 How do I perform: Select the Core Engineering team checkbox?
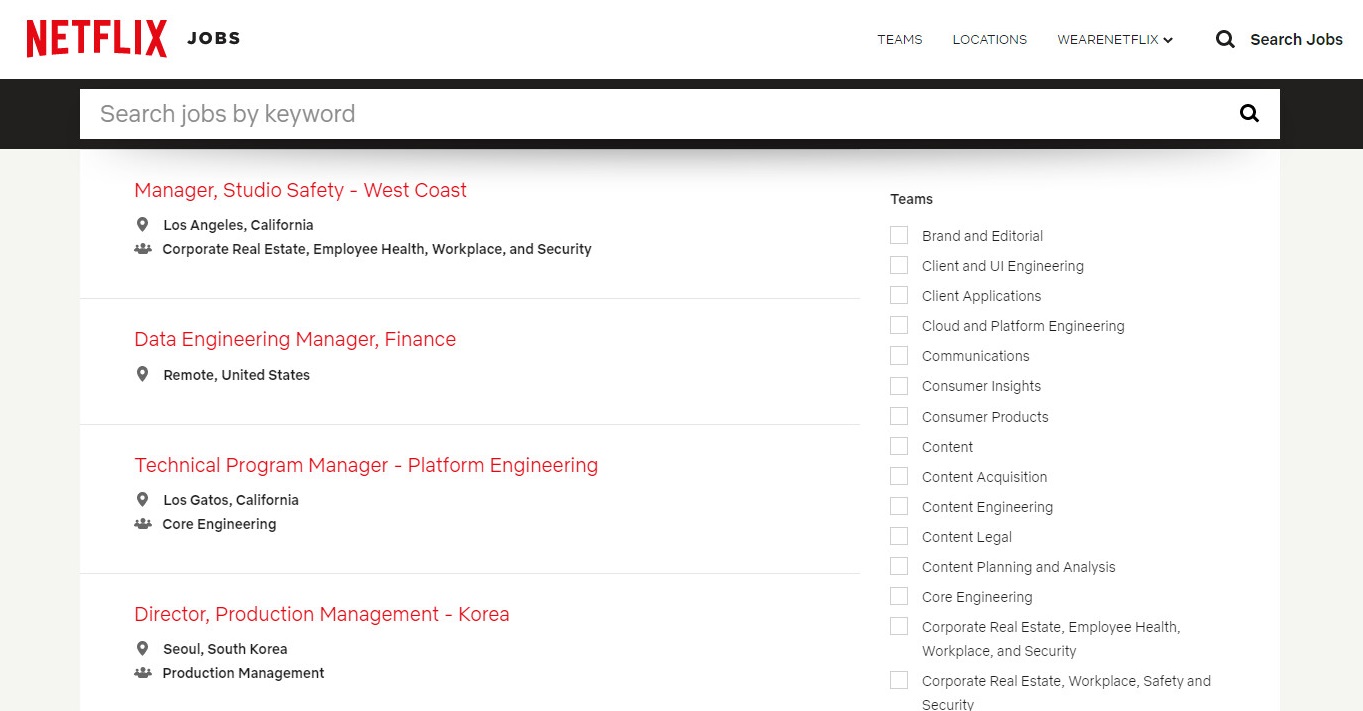[x=899, y=597]
